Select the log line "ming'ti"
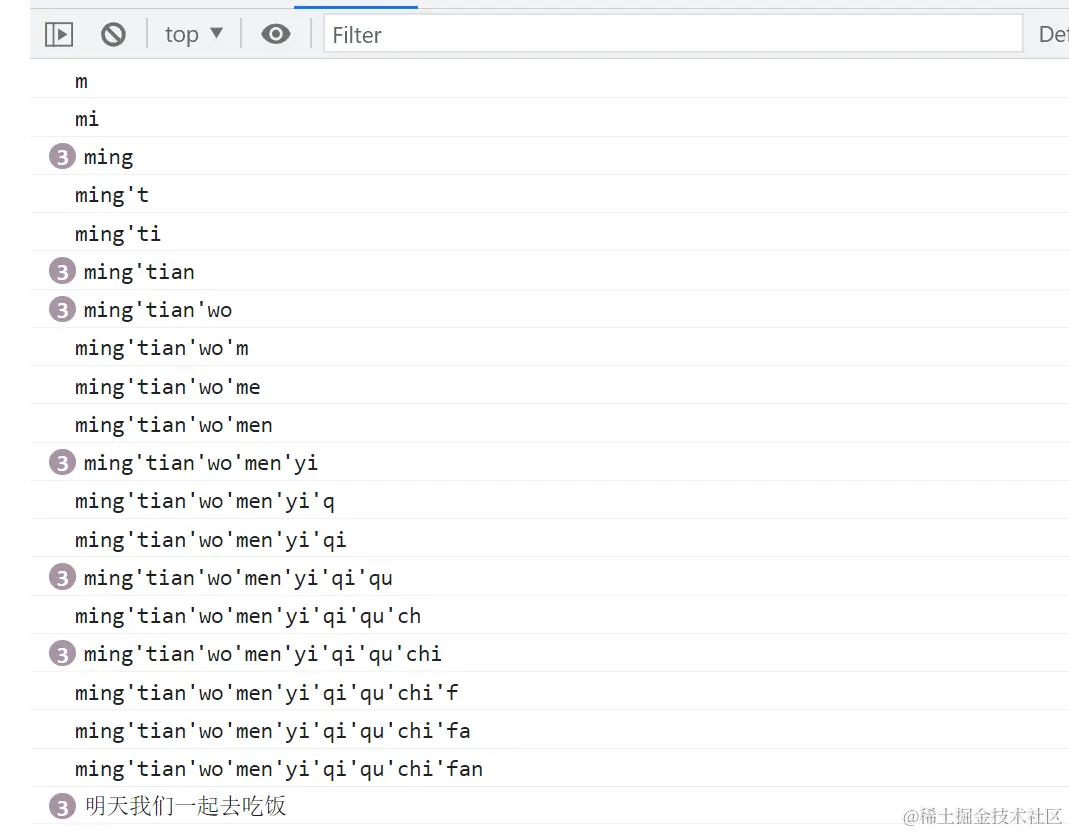This screenshot has width=1069, height=833. point(118,234)
